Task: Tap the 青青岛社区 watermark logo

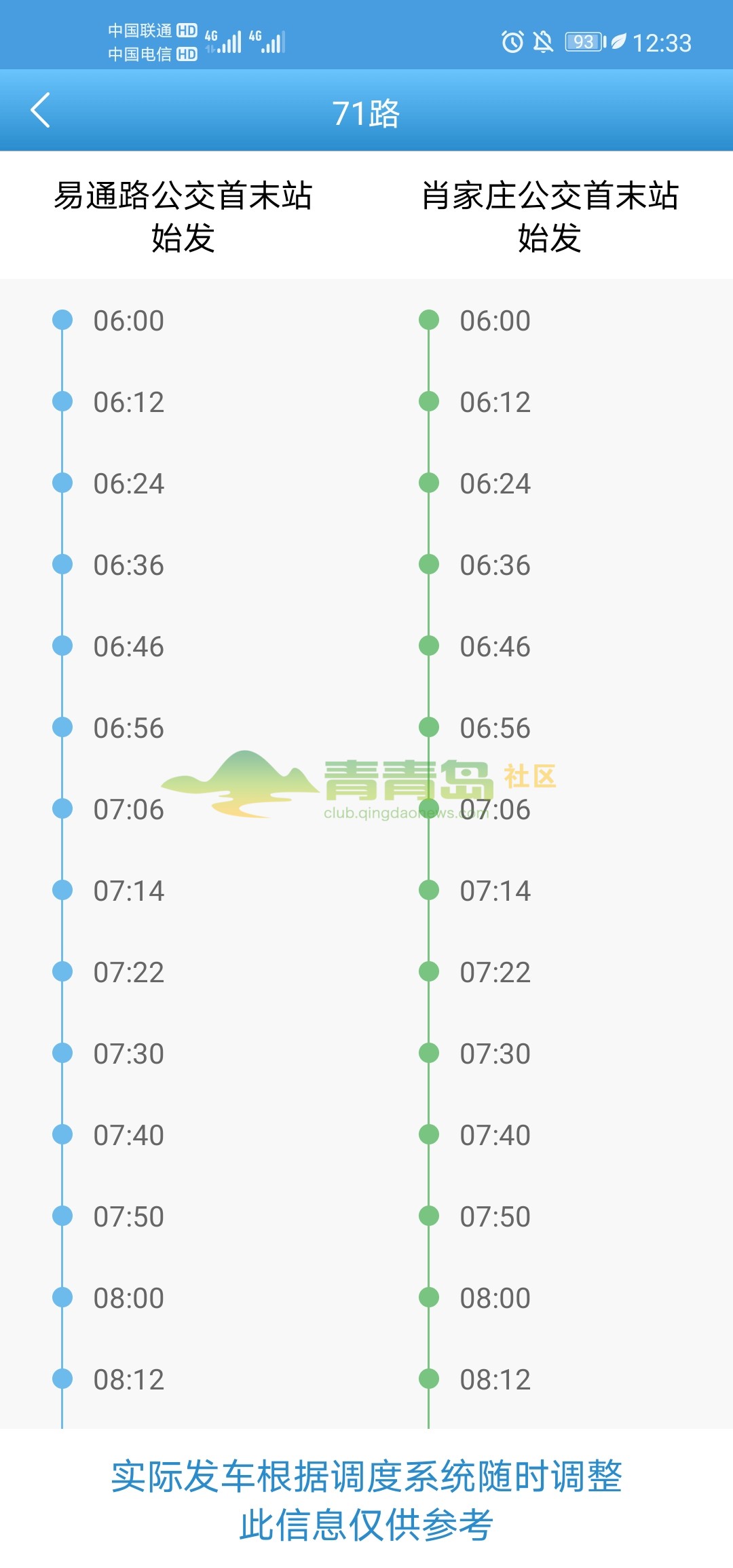Action: point(360,785)
